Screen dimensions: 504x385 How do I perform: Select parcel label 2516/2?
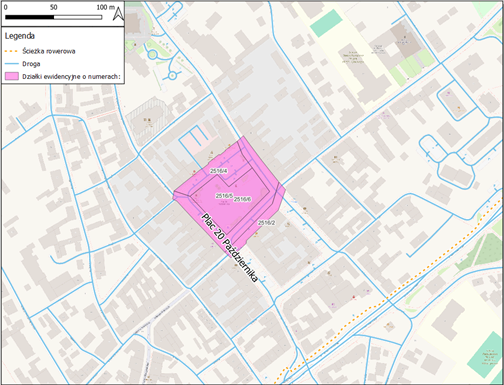pyautogui.click(x=266, y=223)
